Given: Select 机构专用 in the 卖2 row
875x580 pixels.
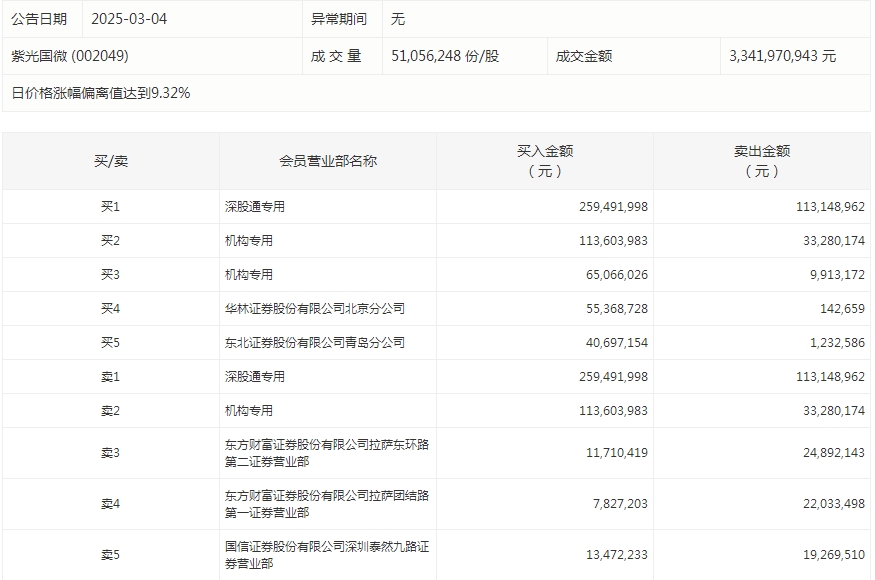Looking at the screenshot, I should (x=249, y=411).
